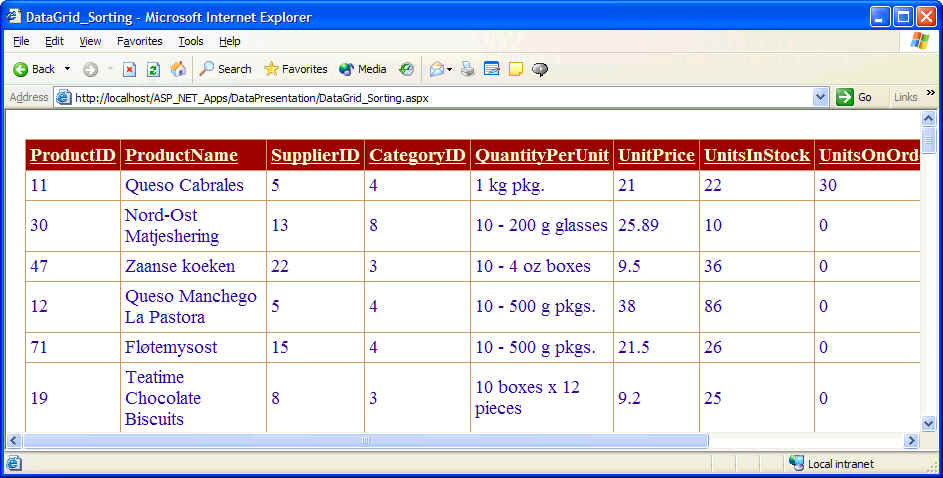Click the Messenger icon in toolbar
The height and width of the screenshot is (478, 943).
540,69
